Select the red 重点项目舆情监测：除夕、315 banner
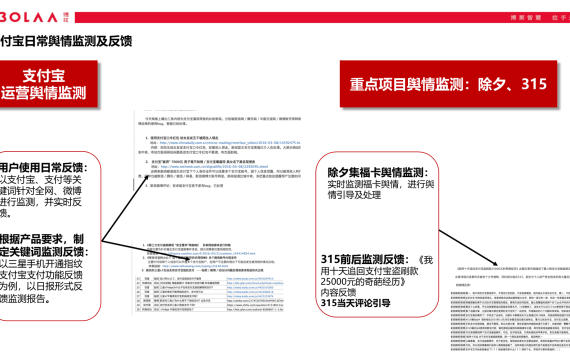 click(448, 84)
